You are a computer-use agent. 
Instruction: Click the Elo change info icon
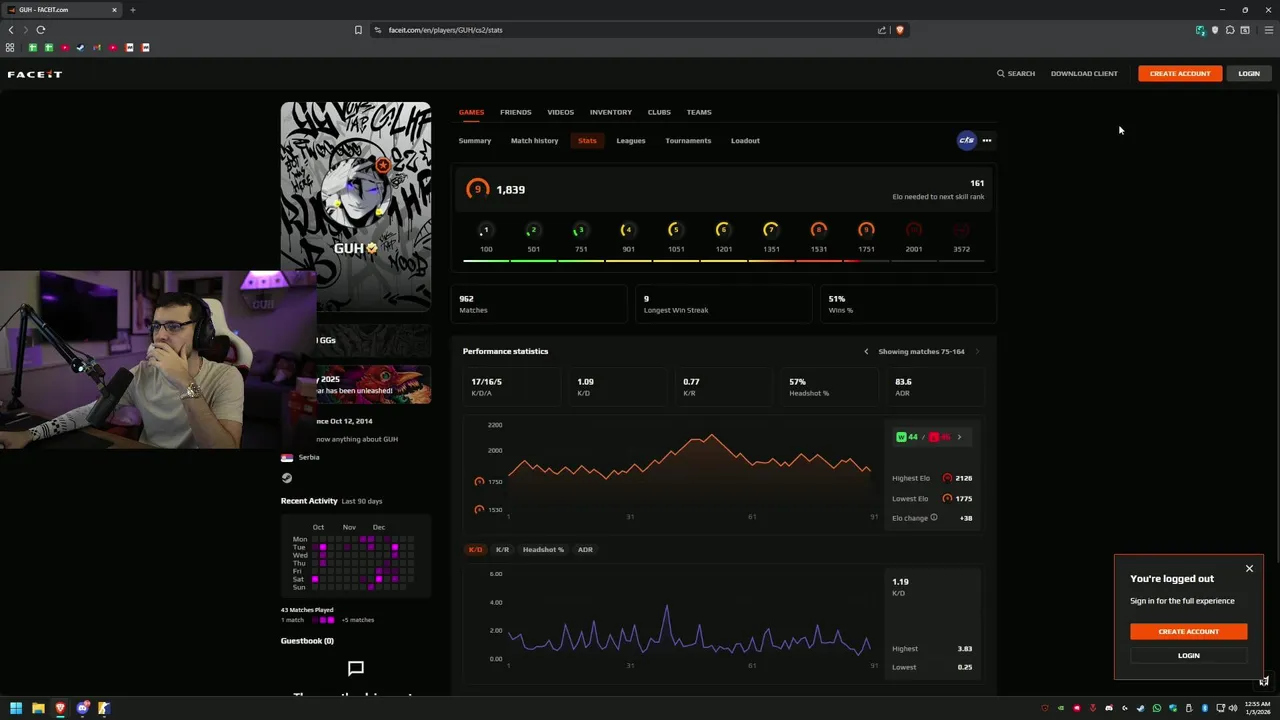pyautogui.click(x=934, y=518)
